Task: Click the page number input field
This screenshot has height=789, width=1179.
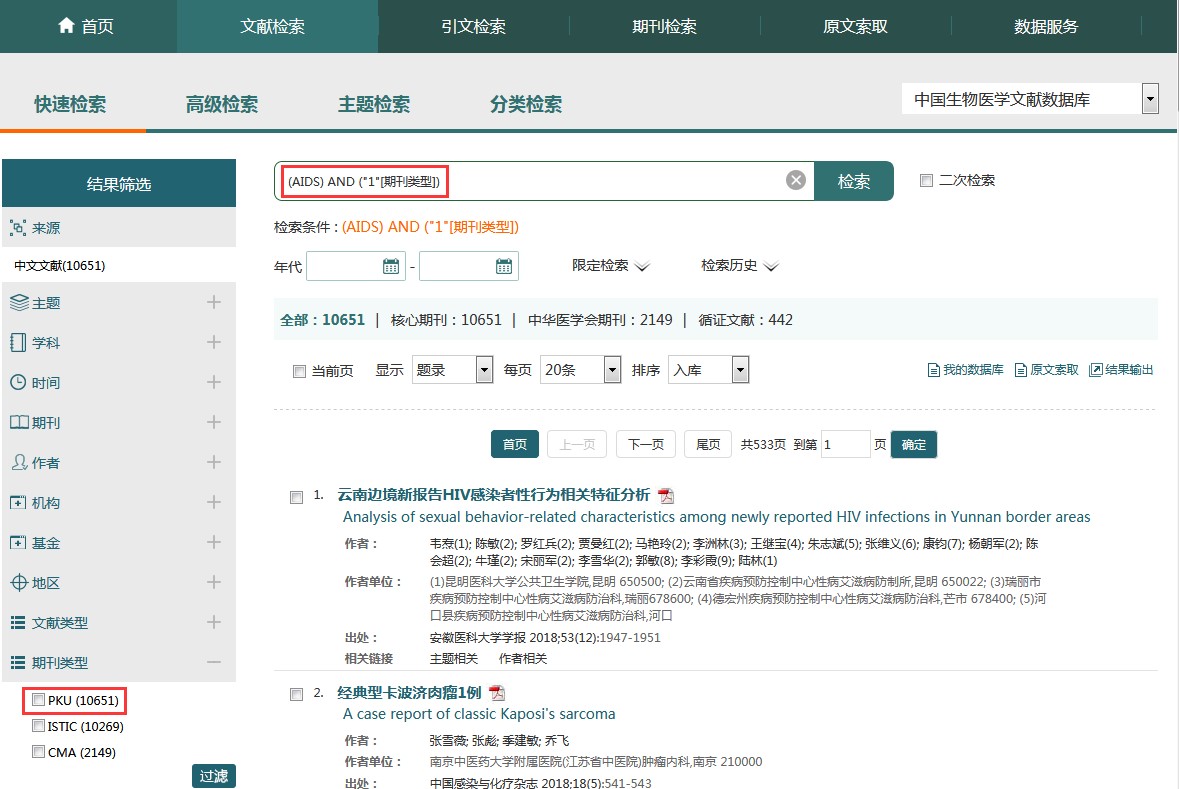Action: tap(844, 445)
